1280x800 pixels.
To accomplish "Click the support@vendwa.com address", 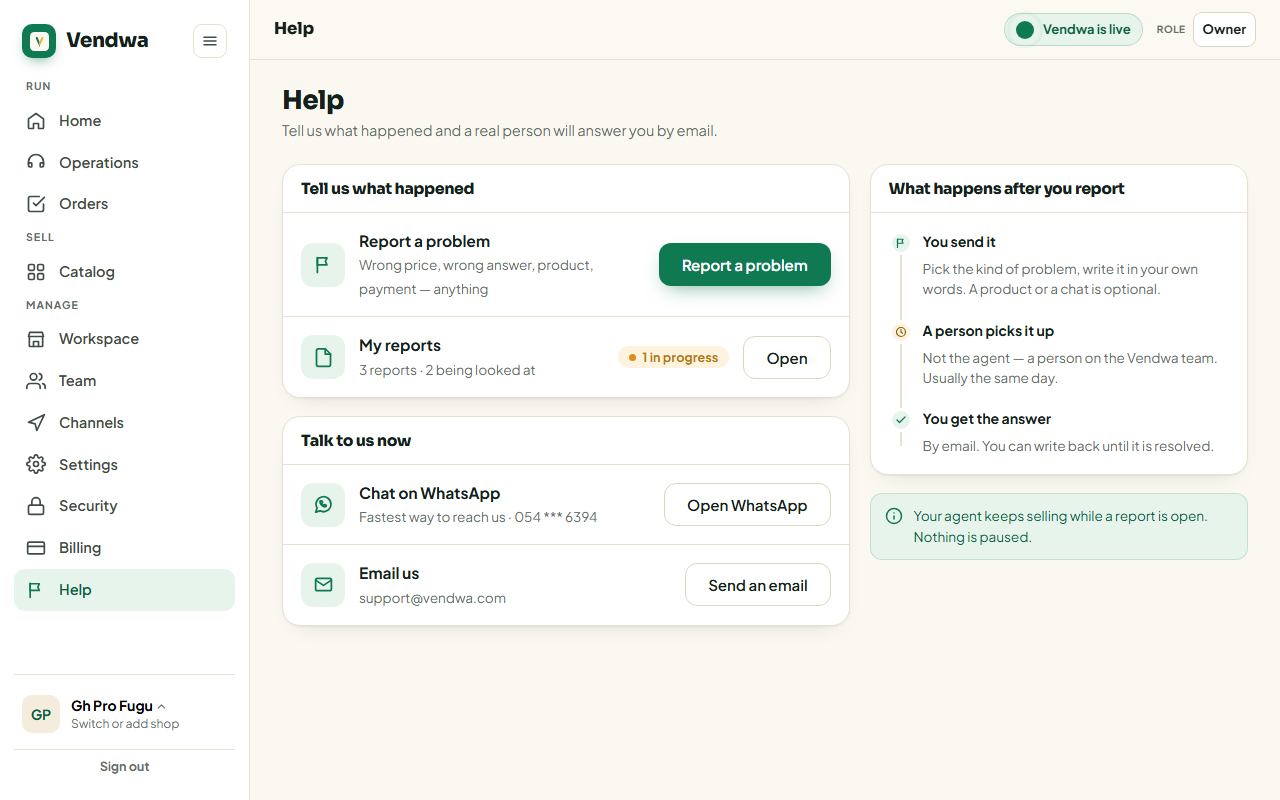I will [x=432, y=598].
